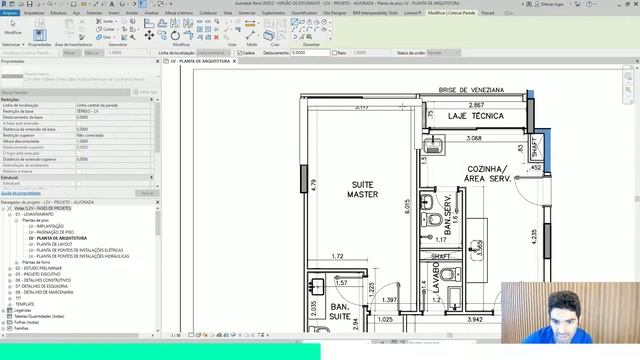The image size is (640, 360).
Task: Click the properties panel vertical scrollbar
Action: coord(158,128)
